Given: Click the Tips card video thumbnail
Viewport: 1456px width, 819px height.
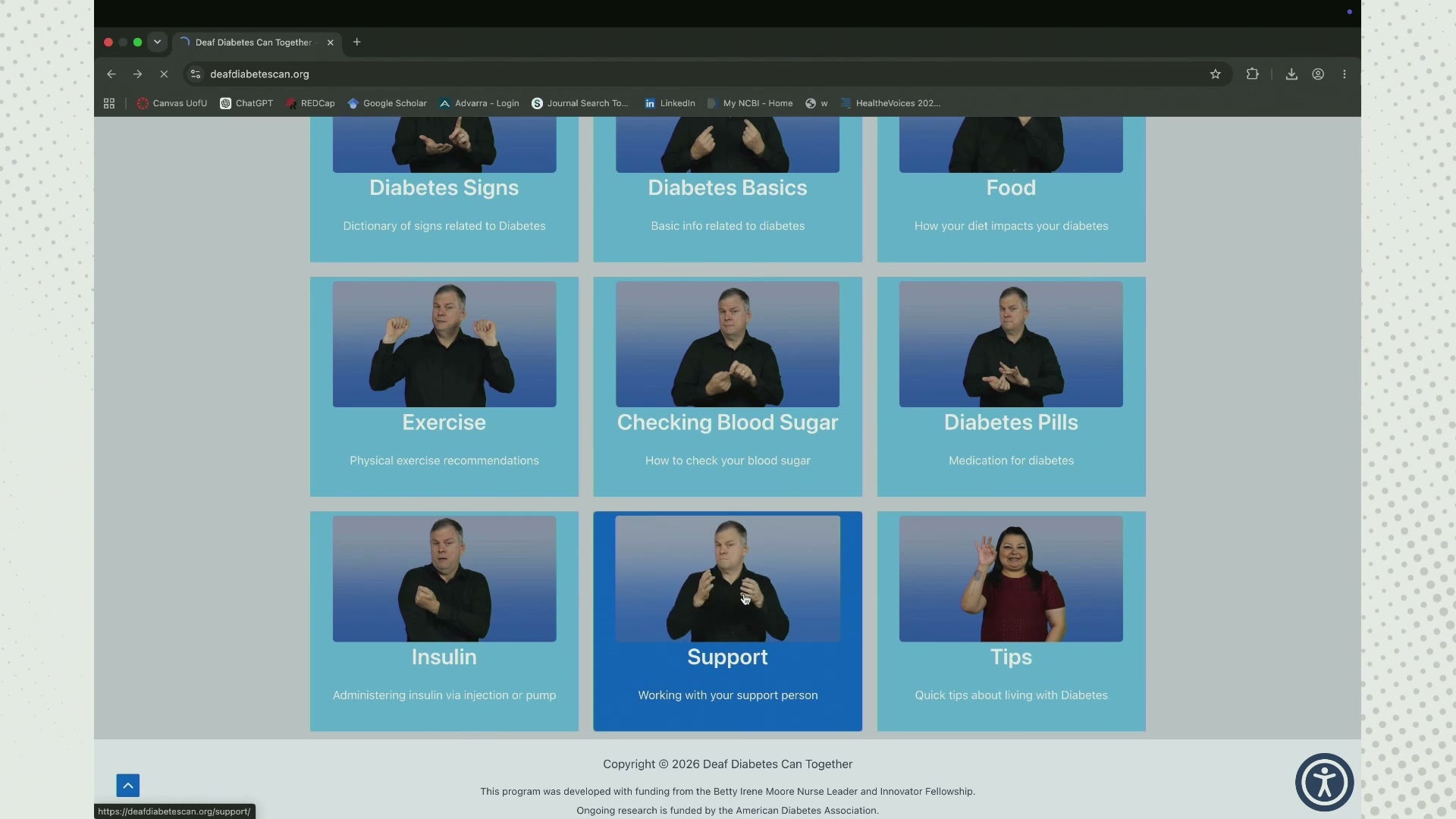Looking at the screenshot, I should point(1011,579).
